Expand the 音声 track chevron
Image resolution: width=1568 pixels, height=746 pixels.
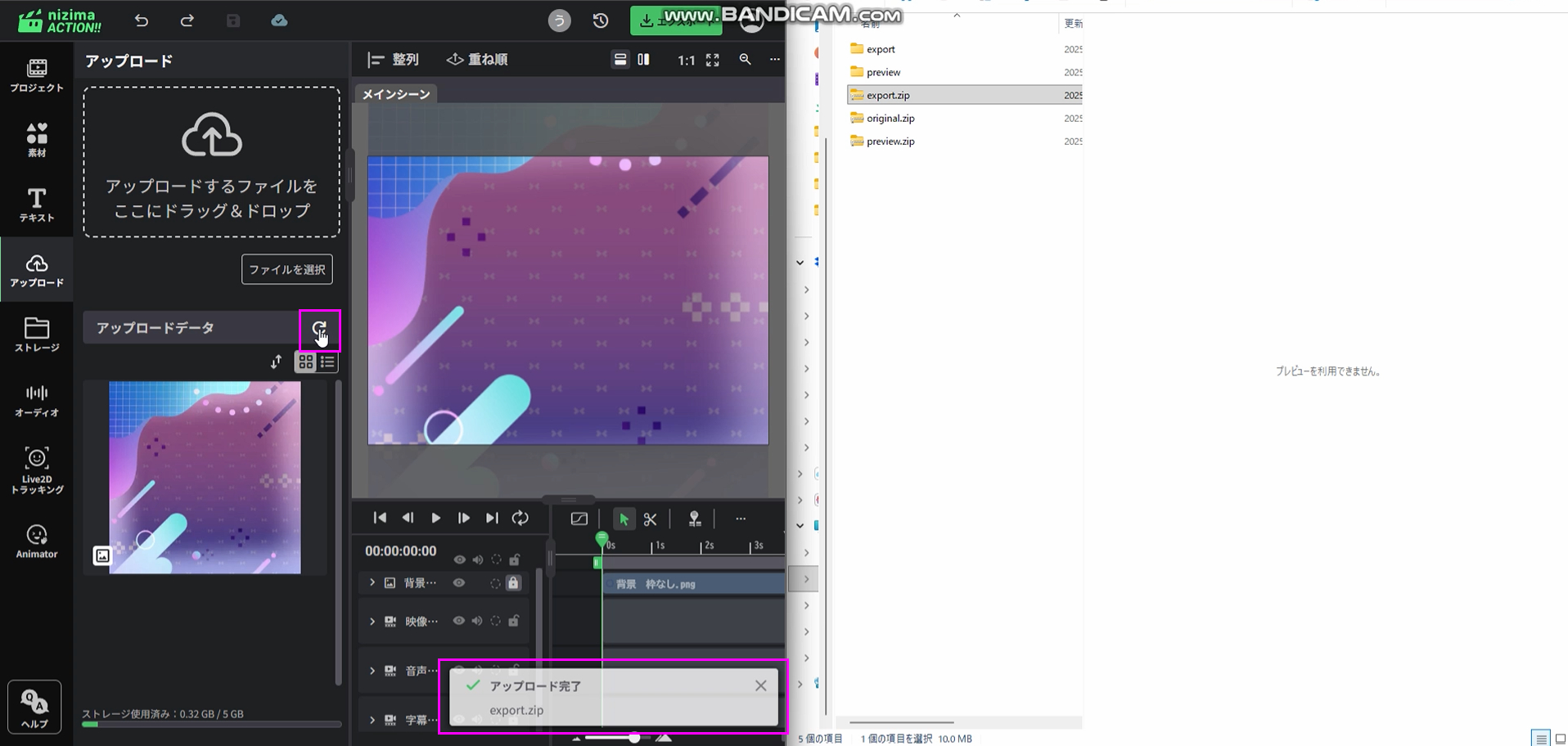pos(372,671)
